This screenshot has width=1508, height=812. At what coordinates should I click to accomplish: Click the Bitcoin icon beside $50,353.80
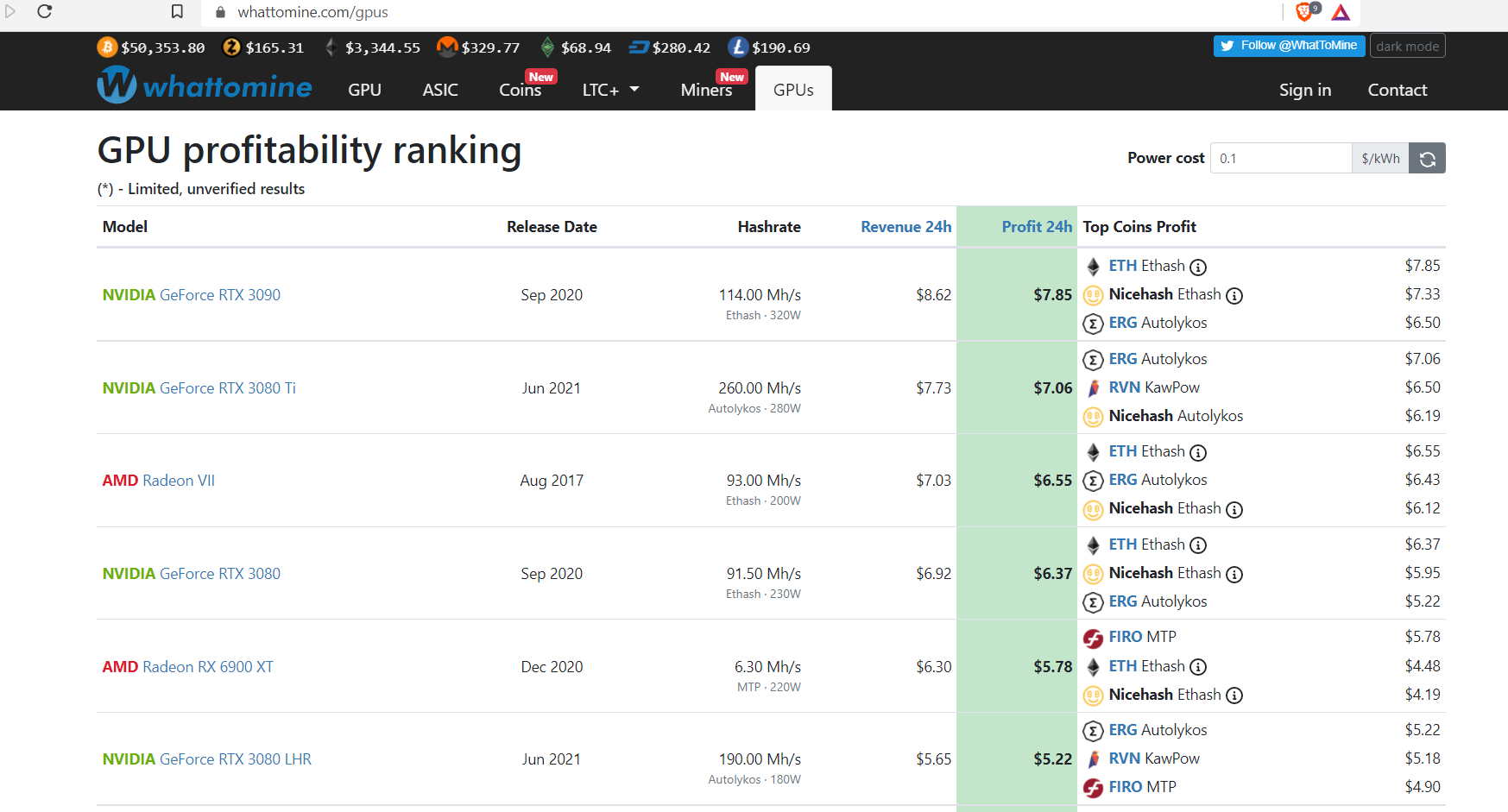(107, 47)
